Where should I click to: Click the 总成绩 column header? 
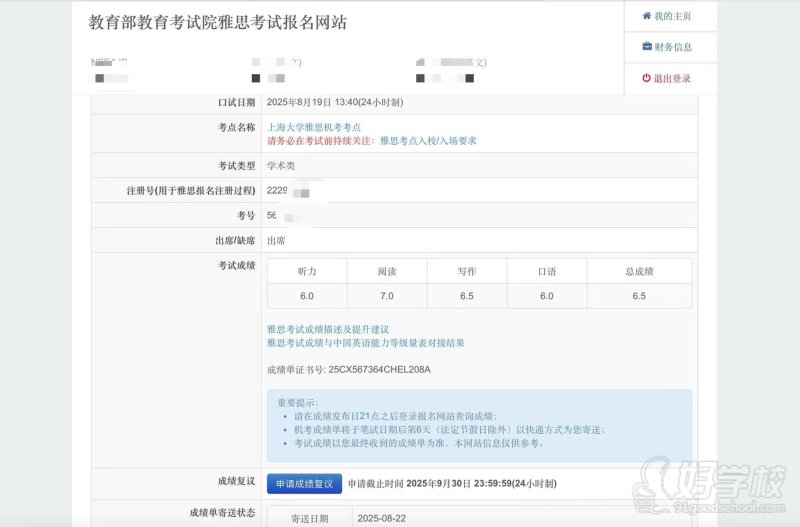coord(639,271)
